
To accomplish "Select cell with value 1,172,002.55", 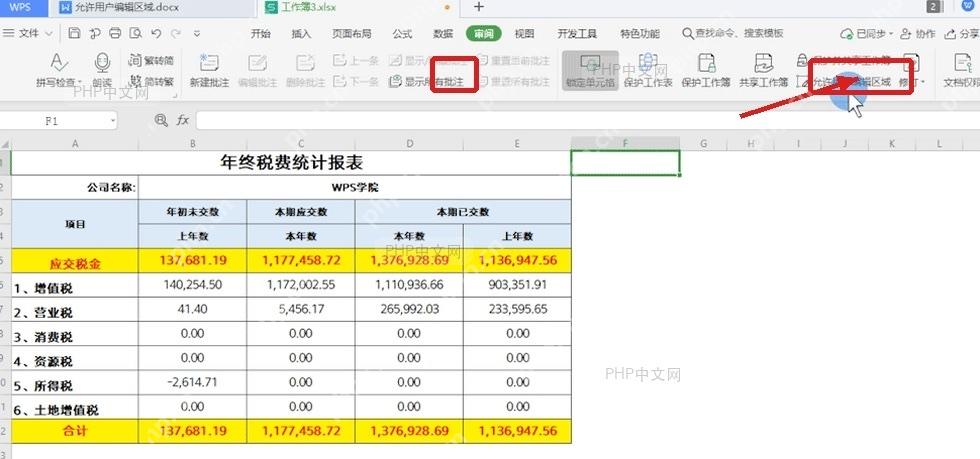I will click(x=301, y=285).
